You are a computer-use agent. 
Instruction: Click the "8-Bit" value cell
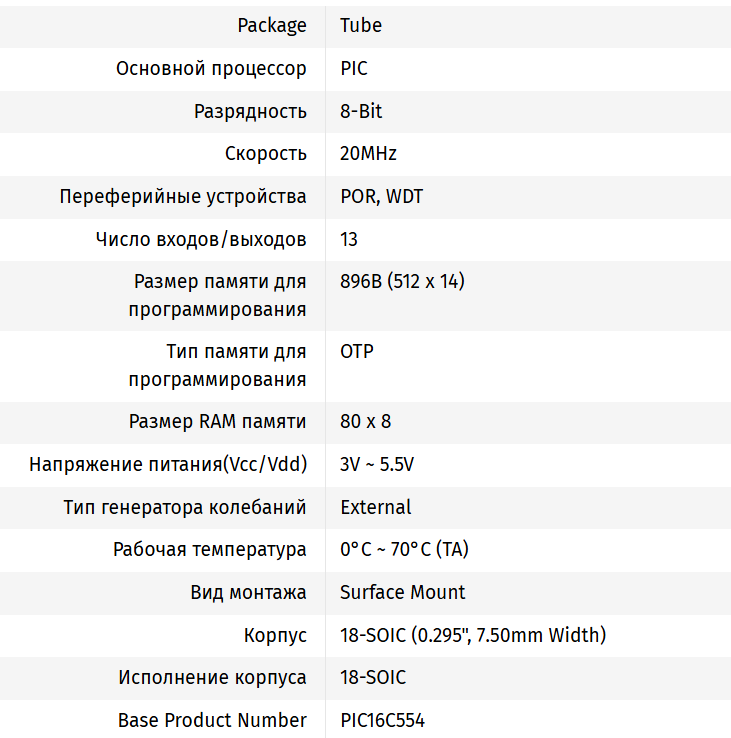361,111
